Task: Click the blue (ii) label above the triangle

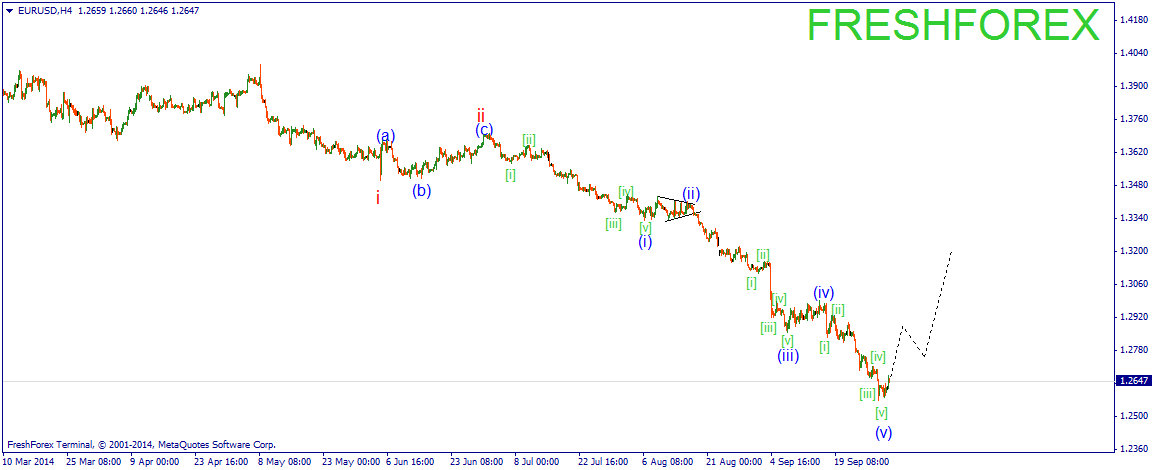Action: 691,193
